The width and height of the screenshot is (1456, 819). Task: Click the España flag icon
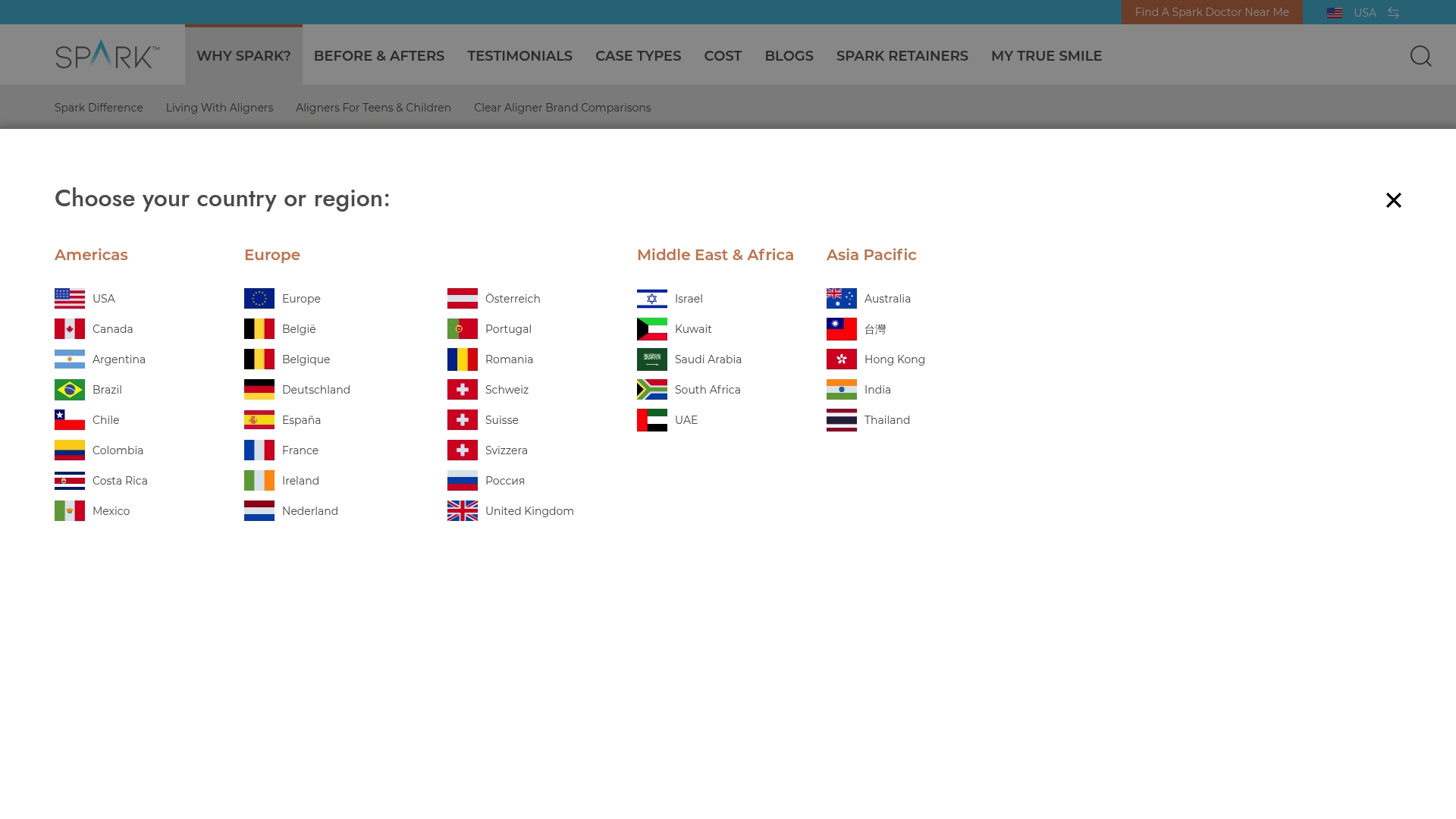click(259, 420)
